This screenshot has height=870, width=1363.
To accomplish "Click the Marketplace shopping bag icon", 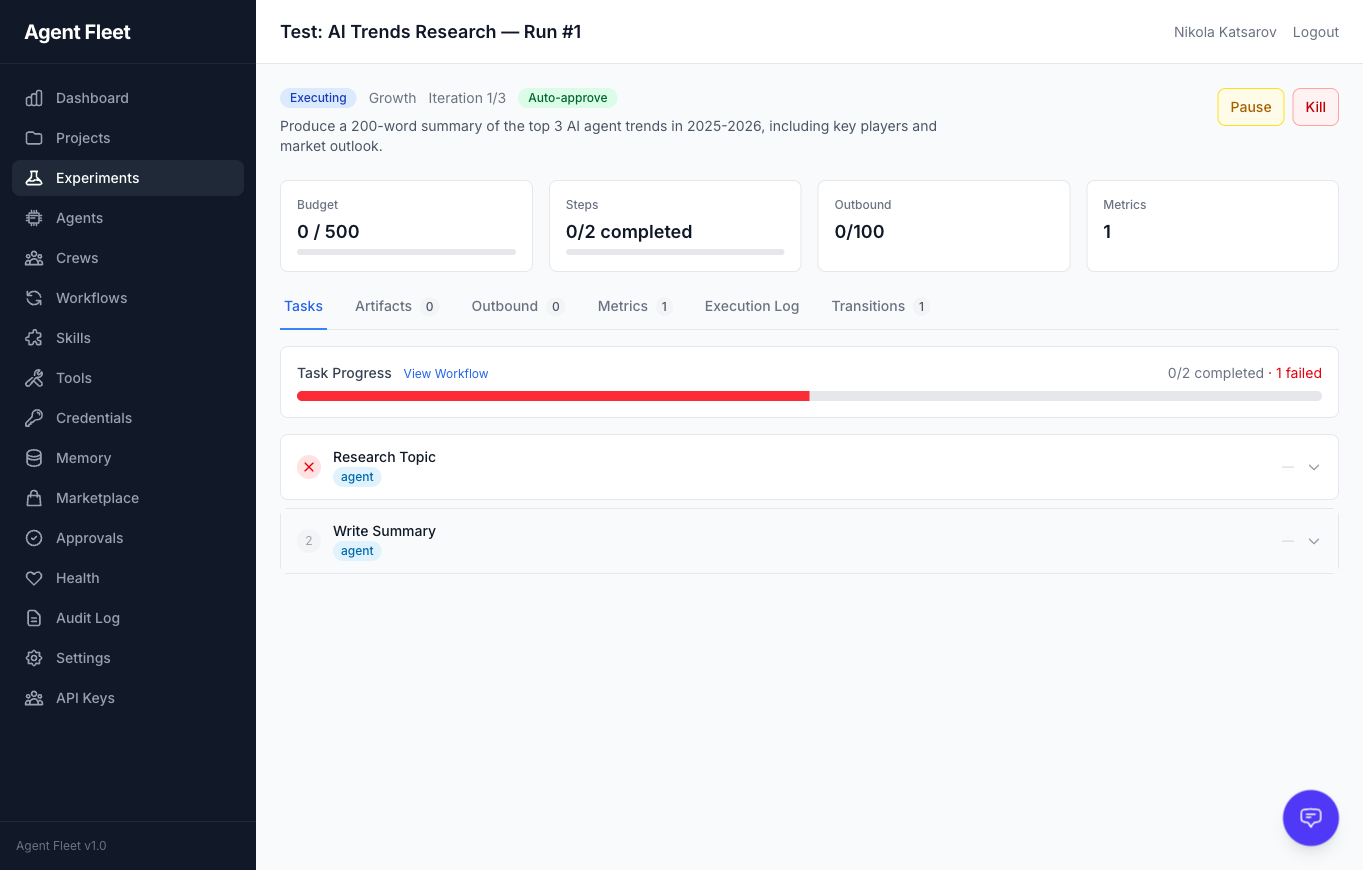I will click(34, 498).
